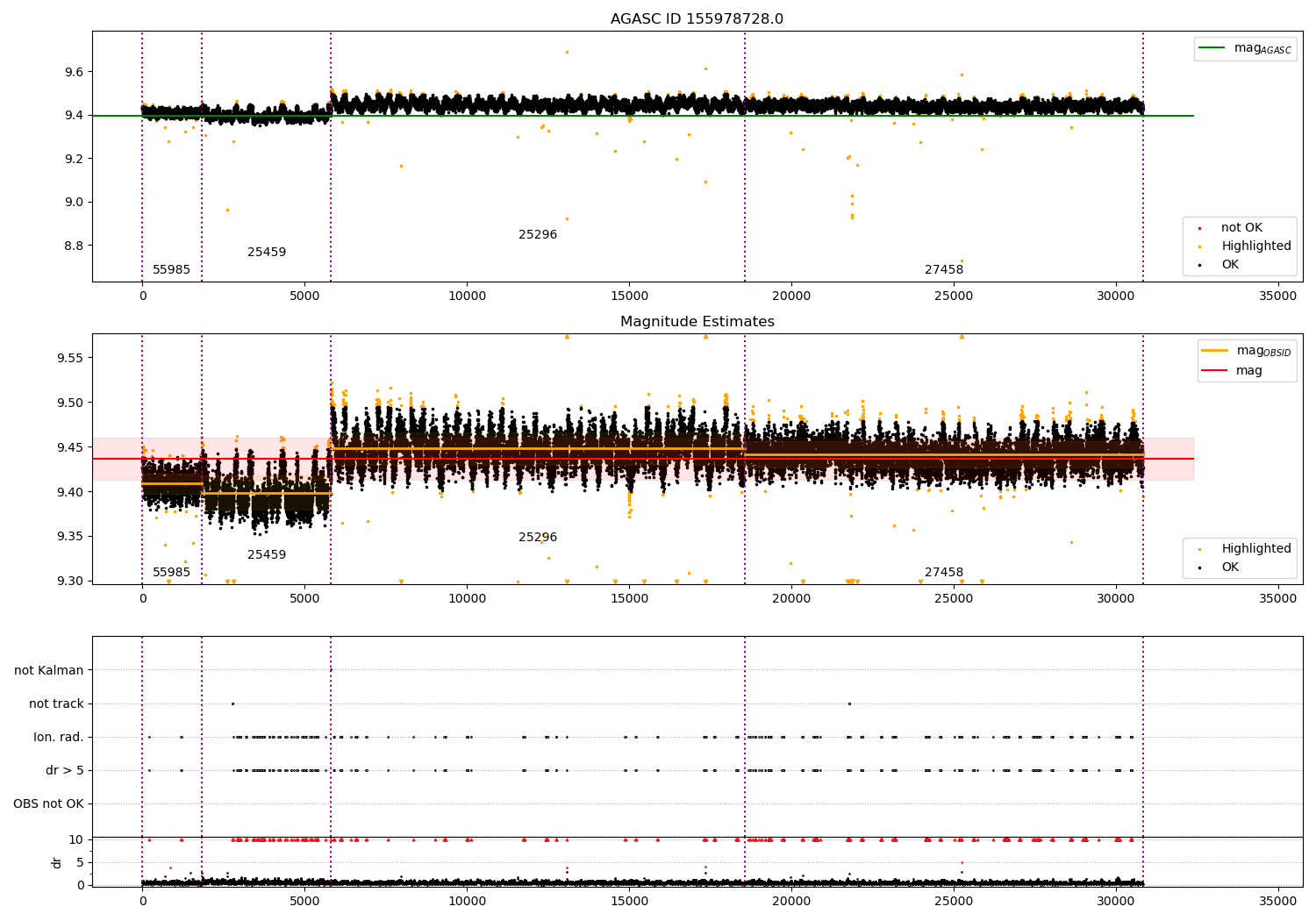Viewport: 1316px width, 921px height.
Task: Select the "not Kalman" row label
Action: click(x=49, y=670)
